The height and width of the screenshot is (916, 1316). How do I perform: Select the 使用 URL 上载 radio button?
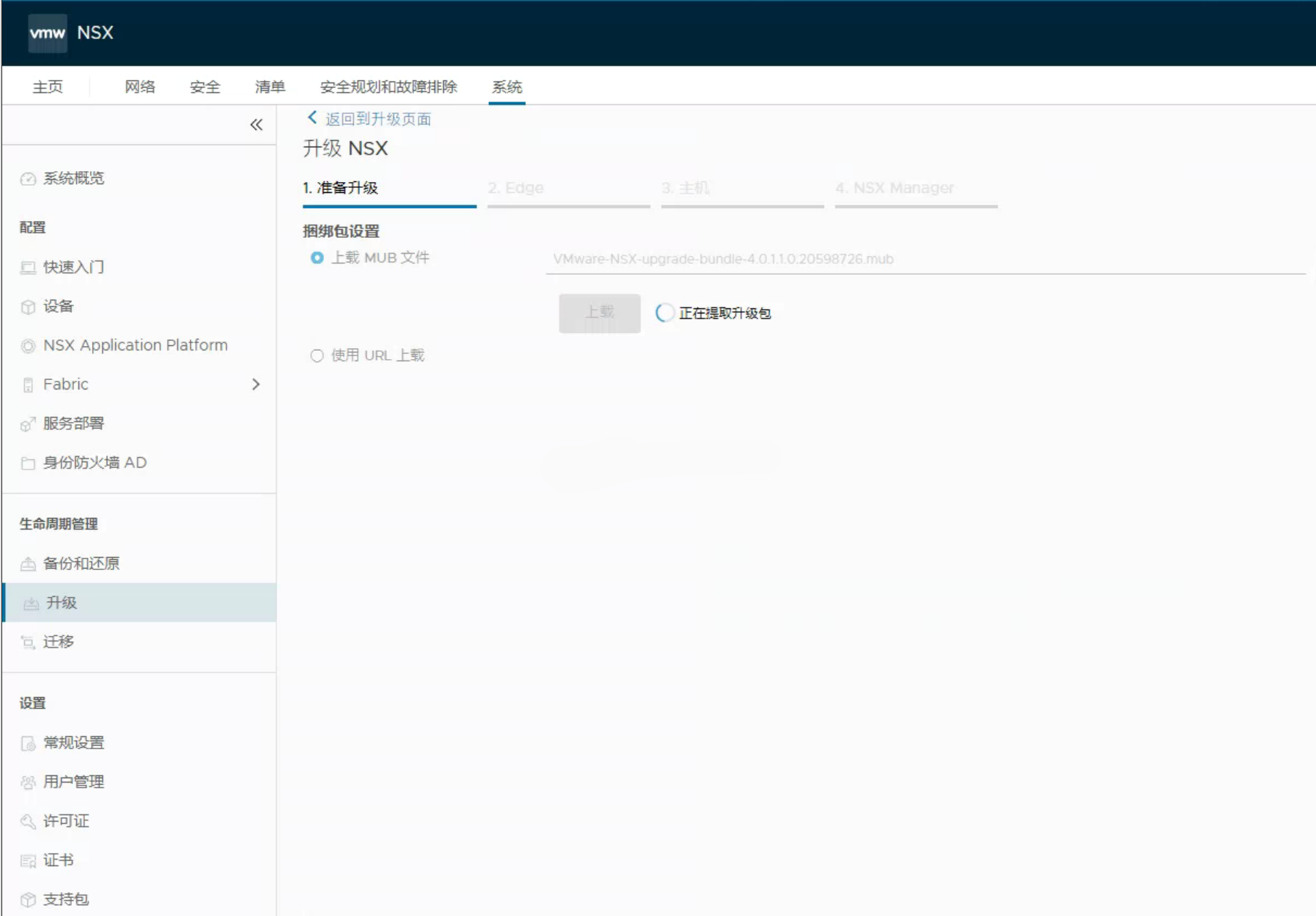(x=317, y=355)
